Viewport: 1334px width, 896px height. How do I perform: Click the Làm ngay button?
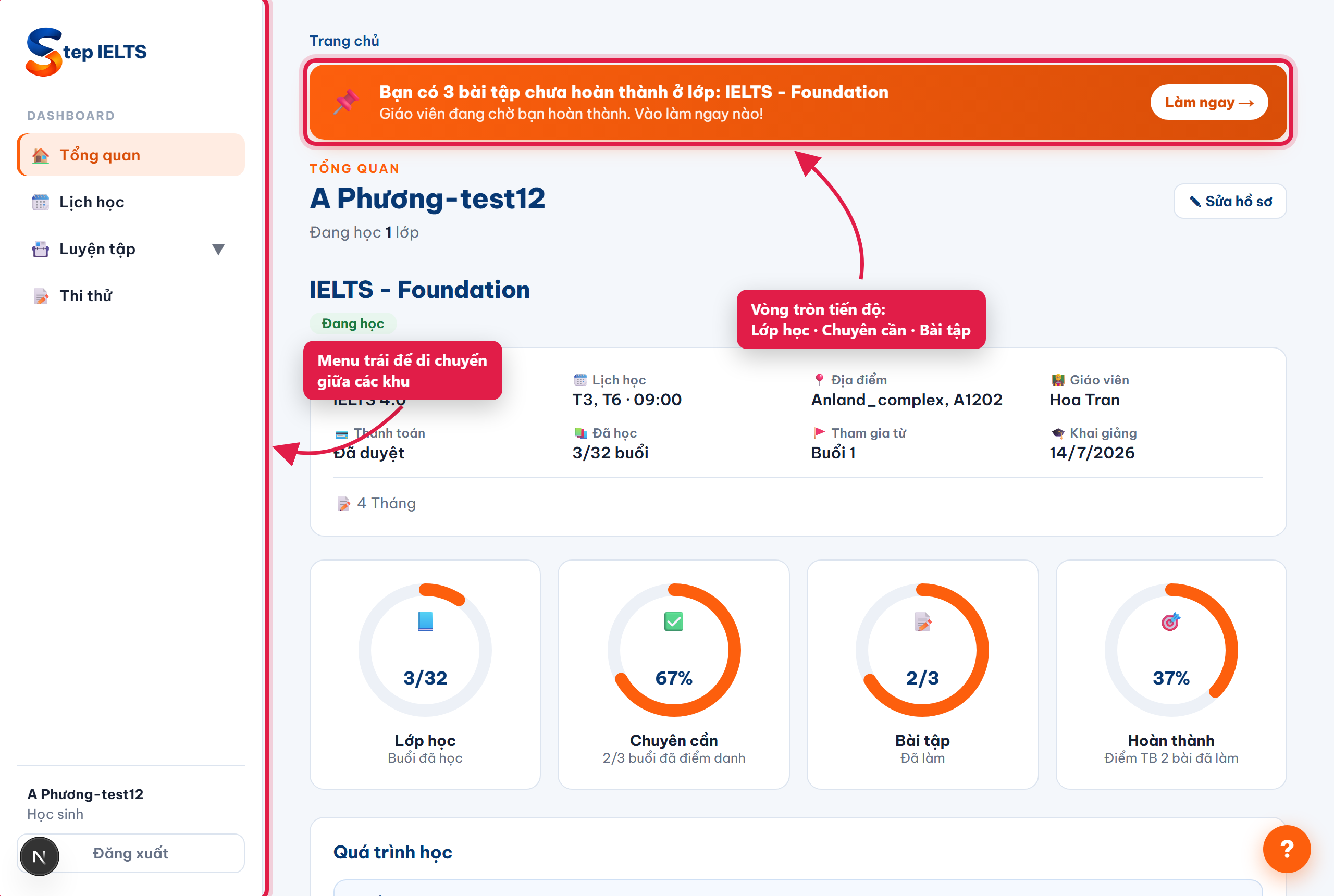1209,102
